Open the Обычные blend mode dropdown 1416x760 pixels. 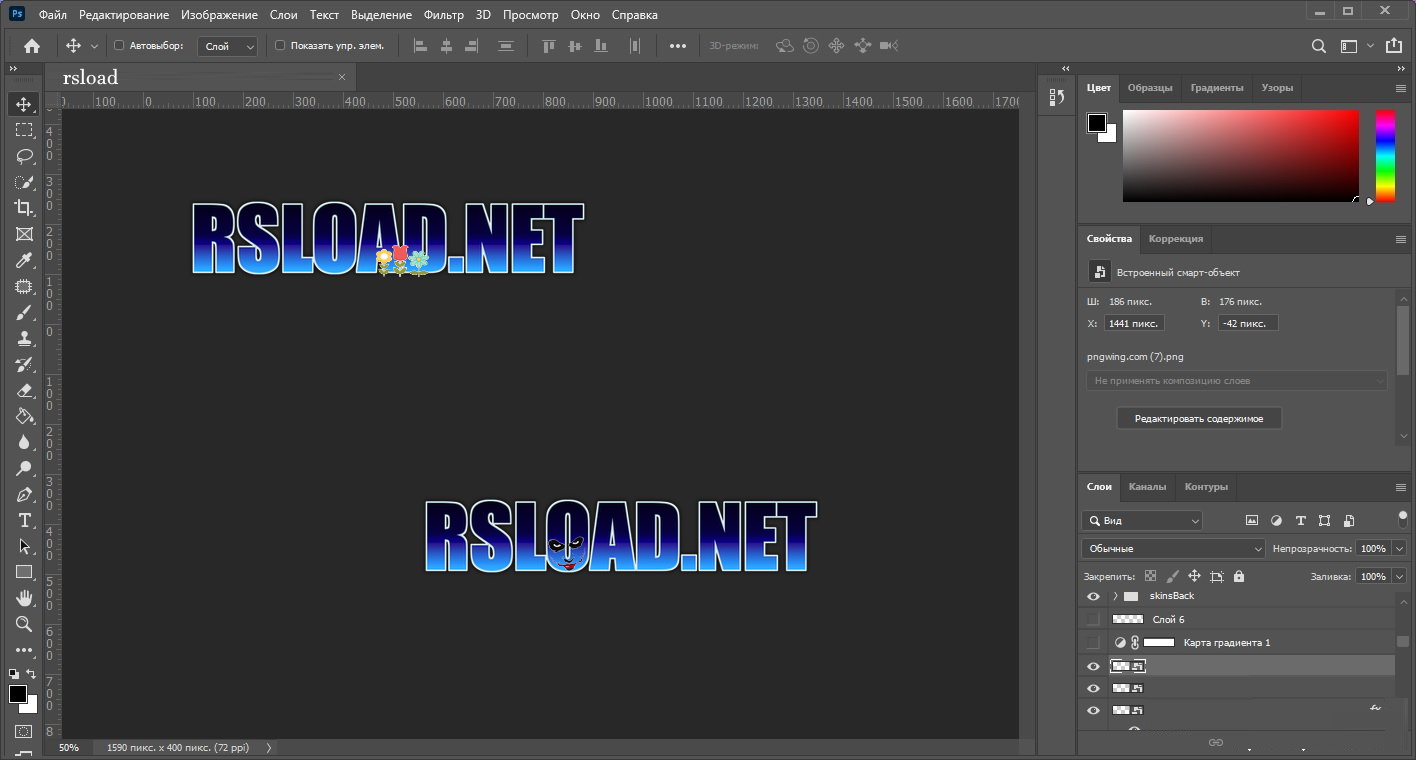(x=1173, y=549)
